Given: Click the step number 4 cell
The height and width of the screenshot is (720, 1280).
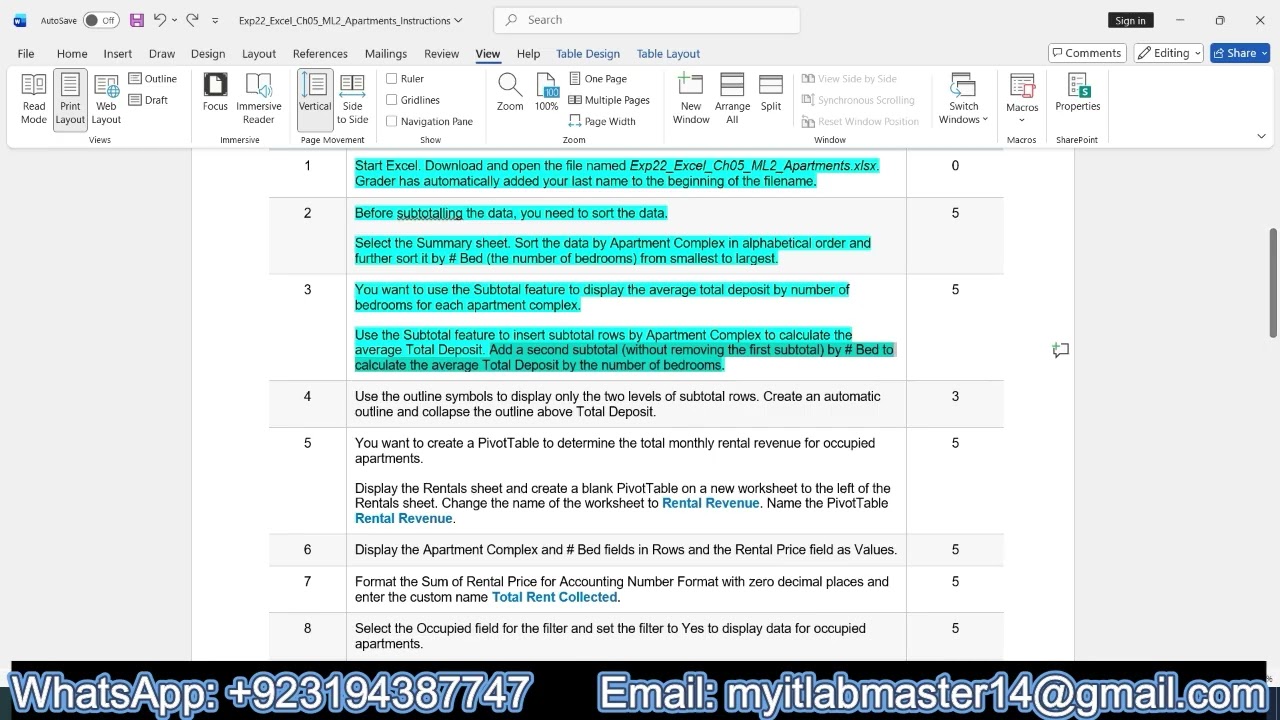Looking at the screenshot, I should tap(307, 404).
